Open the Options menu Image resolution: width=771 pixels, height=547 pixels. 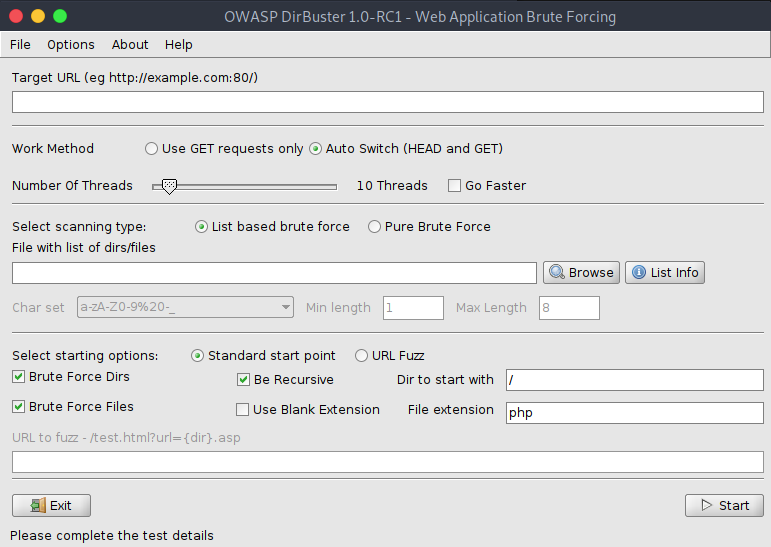[x=71, y=45]
